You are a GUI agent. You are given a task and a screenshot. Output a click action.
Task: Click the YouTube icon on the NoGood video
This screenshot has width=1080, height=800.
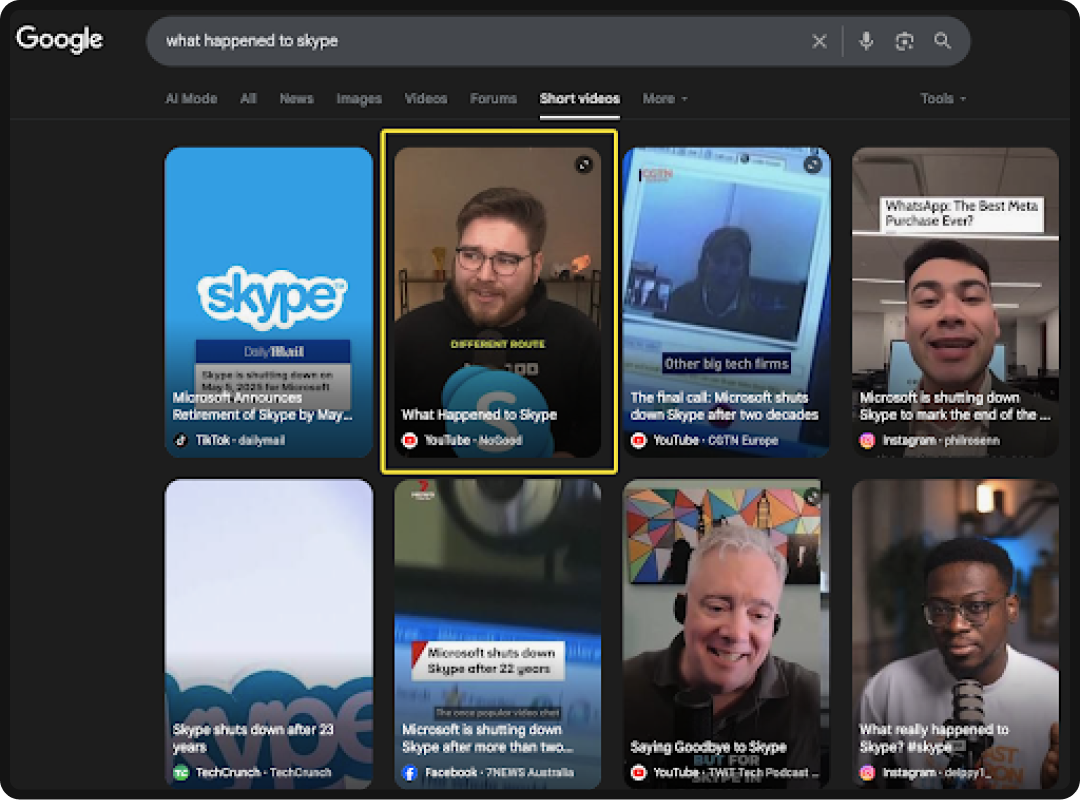coord(410,437)
